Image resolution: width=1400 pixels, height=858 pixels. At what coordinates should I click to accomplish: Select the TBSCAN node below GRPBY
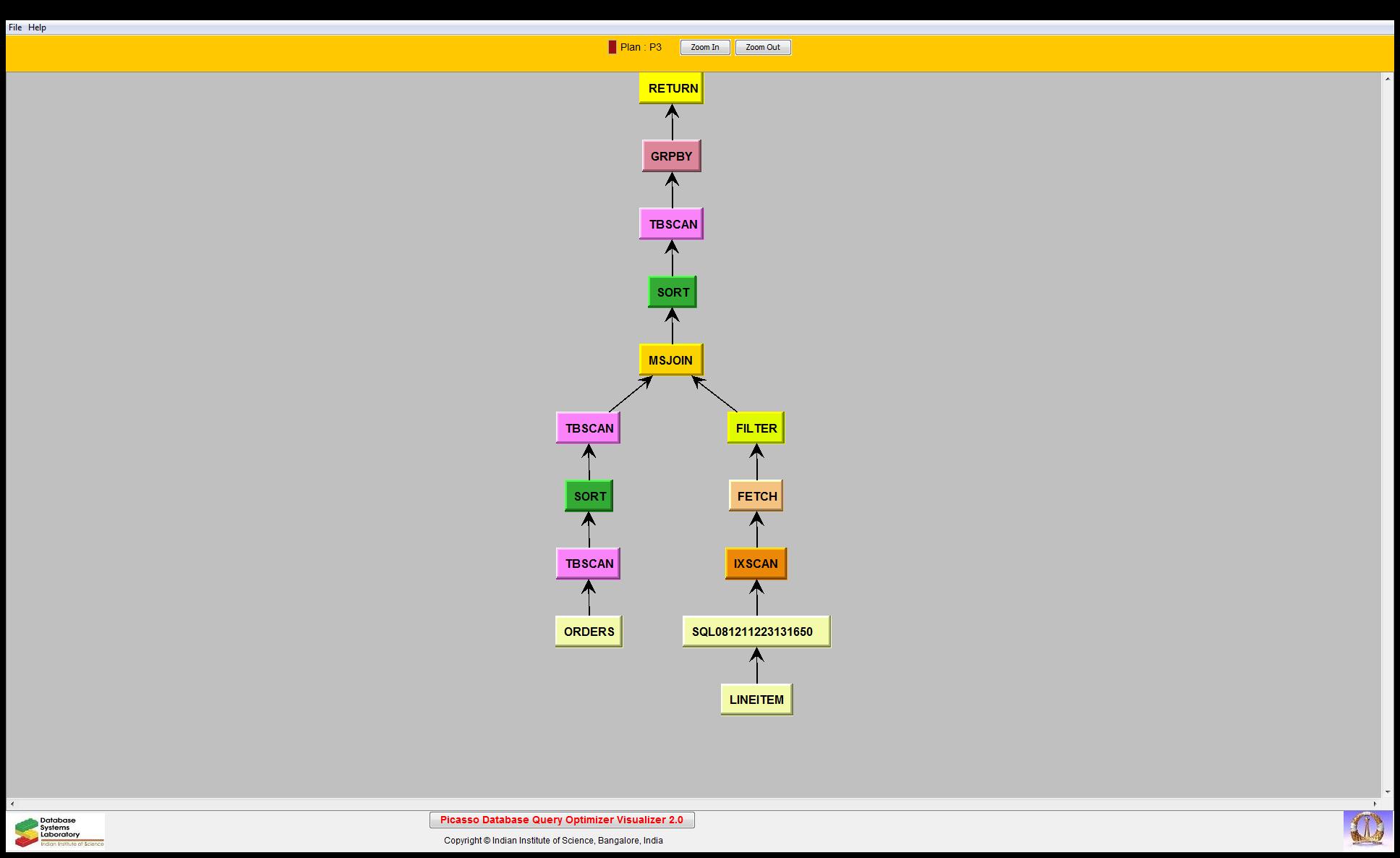[671, 224]
